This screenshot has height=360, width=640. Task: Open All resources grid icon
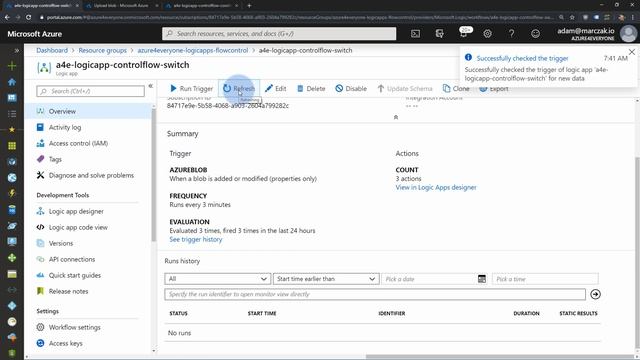[12, 146]
